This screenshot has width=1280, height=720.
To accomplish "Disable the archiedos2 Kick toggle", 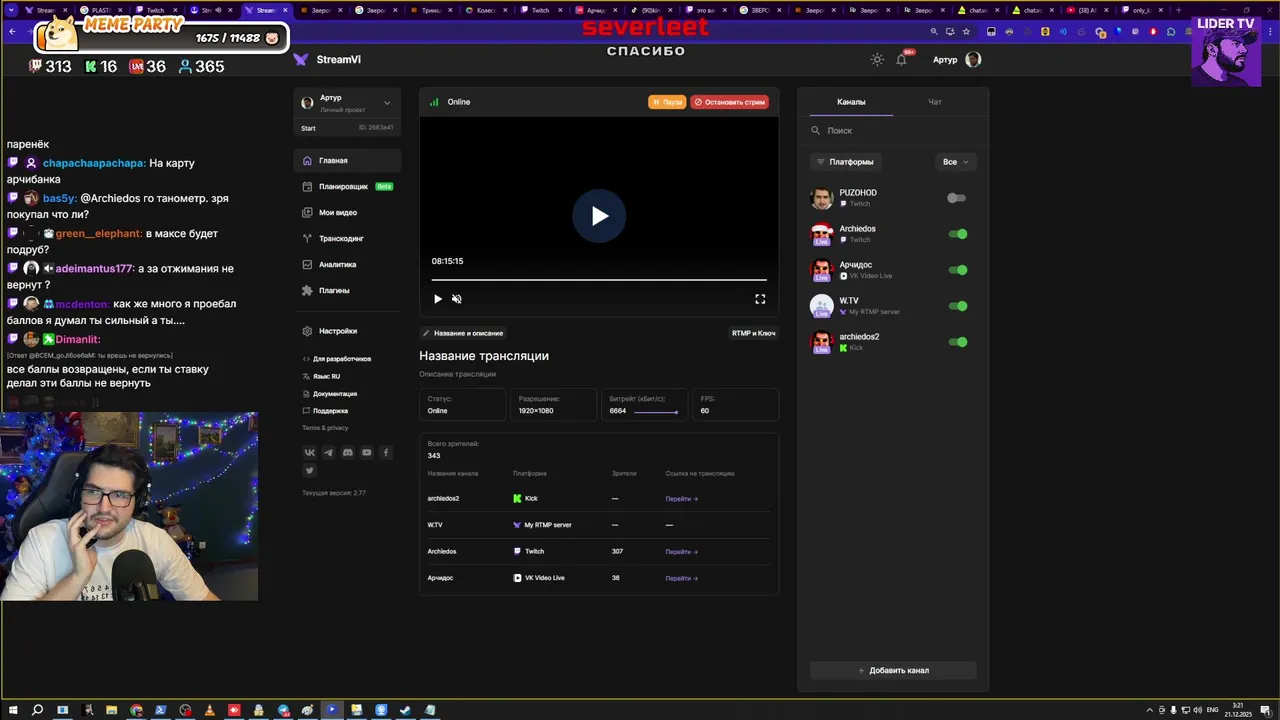I will [957, 342].
